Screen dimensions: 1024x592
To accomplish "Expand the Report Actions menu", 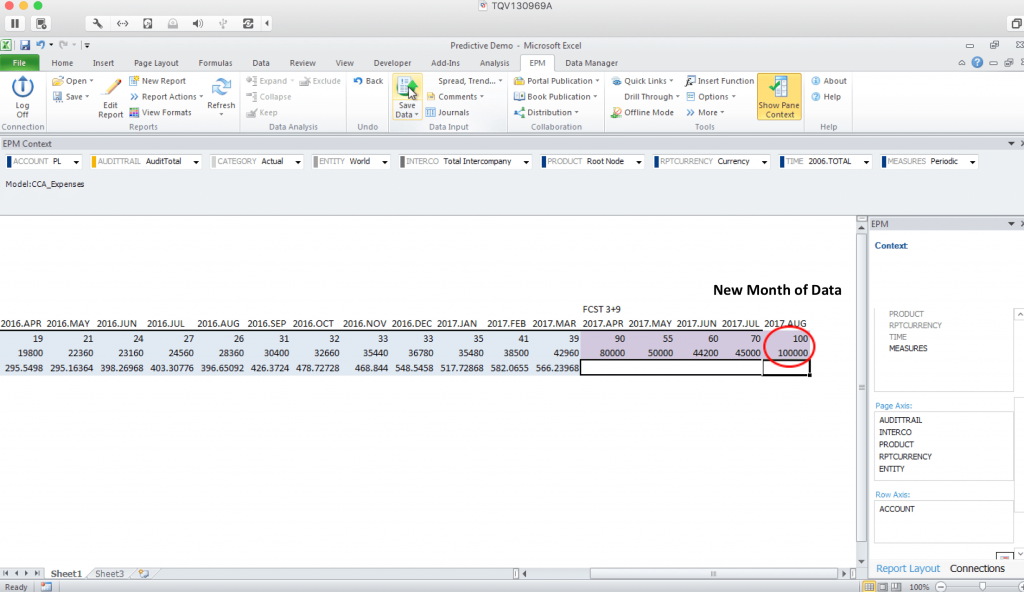I will tap(167, 97).
